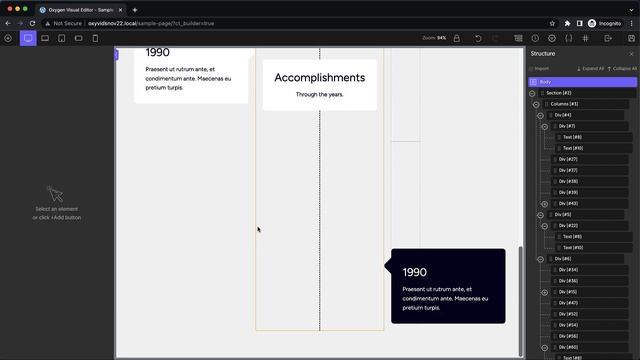Select the Columns [#3] row
Screen dimensions: 640x360
pyautogui.click(x=585, y=104)
